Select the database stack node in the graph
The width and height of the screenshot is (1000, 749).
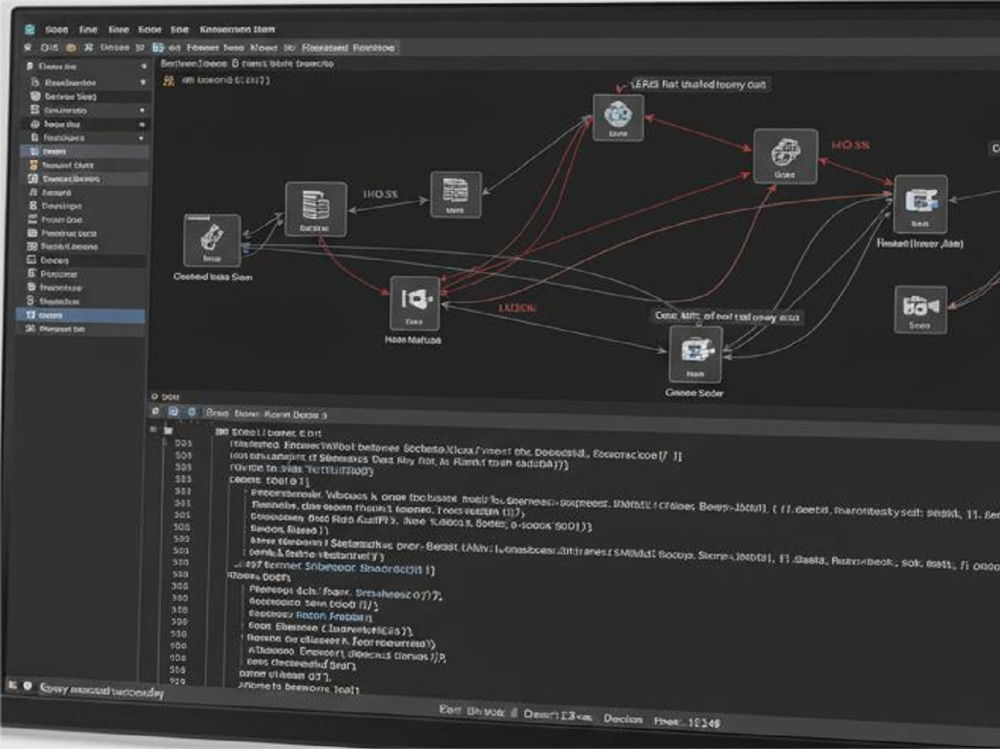click(316, 209)
